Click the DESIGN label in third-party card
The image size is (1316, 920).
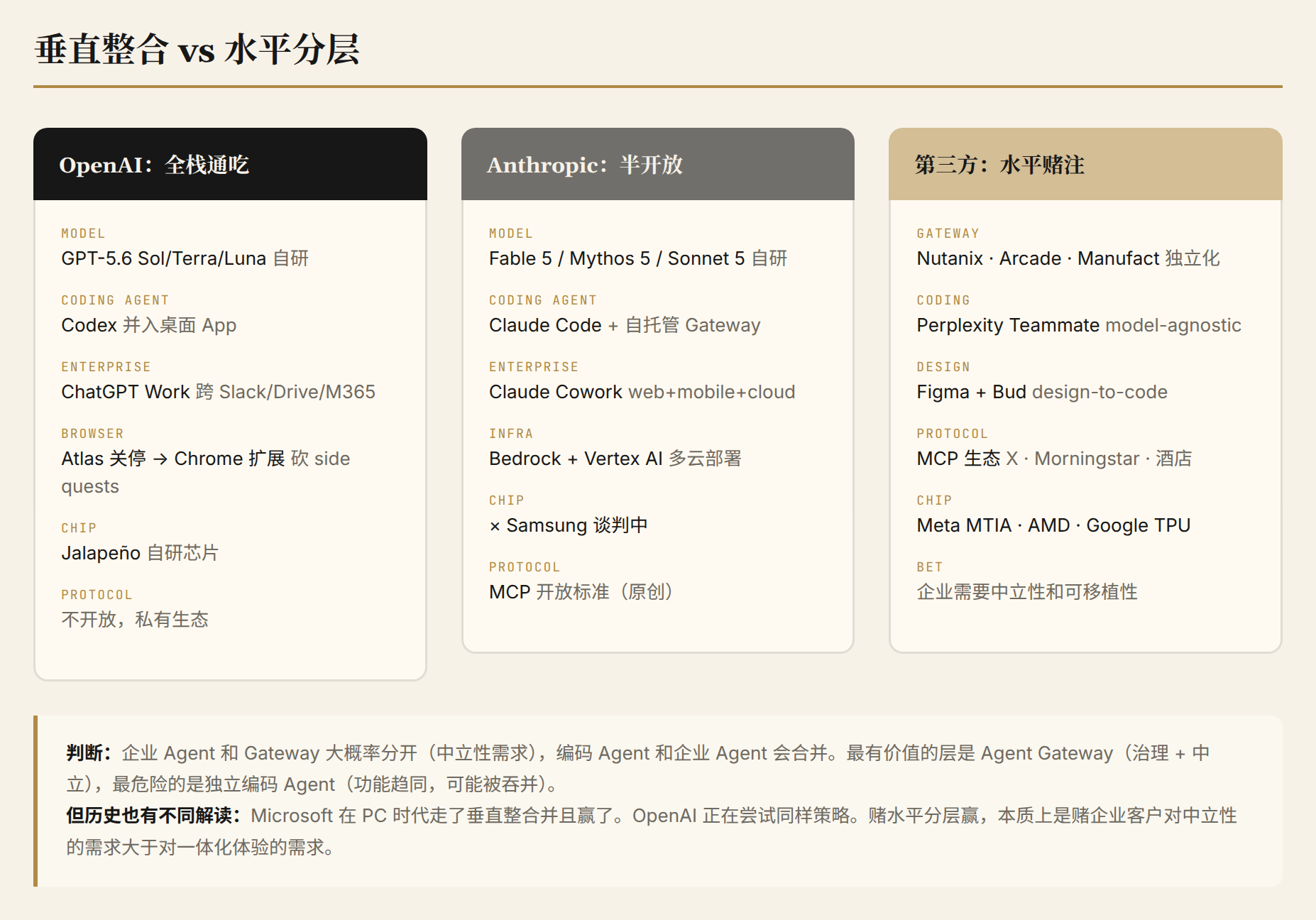[943, 367]
